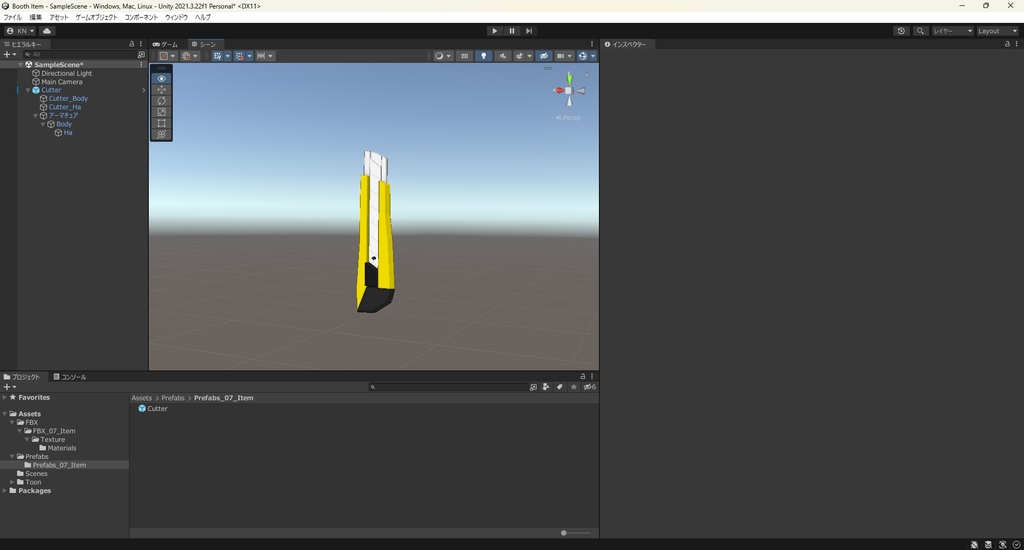Collapse the Cutter object in Hierarchy

pyautogui.click(x=28, y=90)
